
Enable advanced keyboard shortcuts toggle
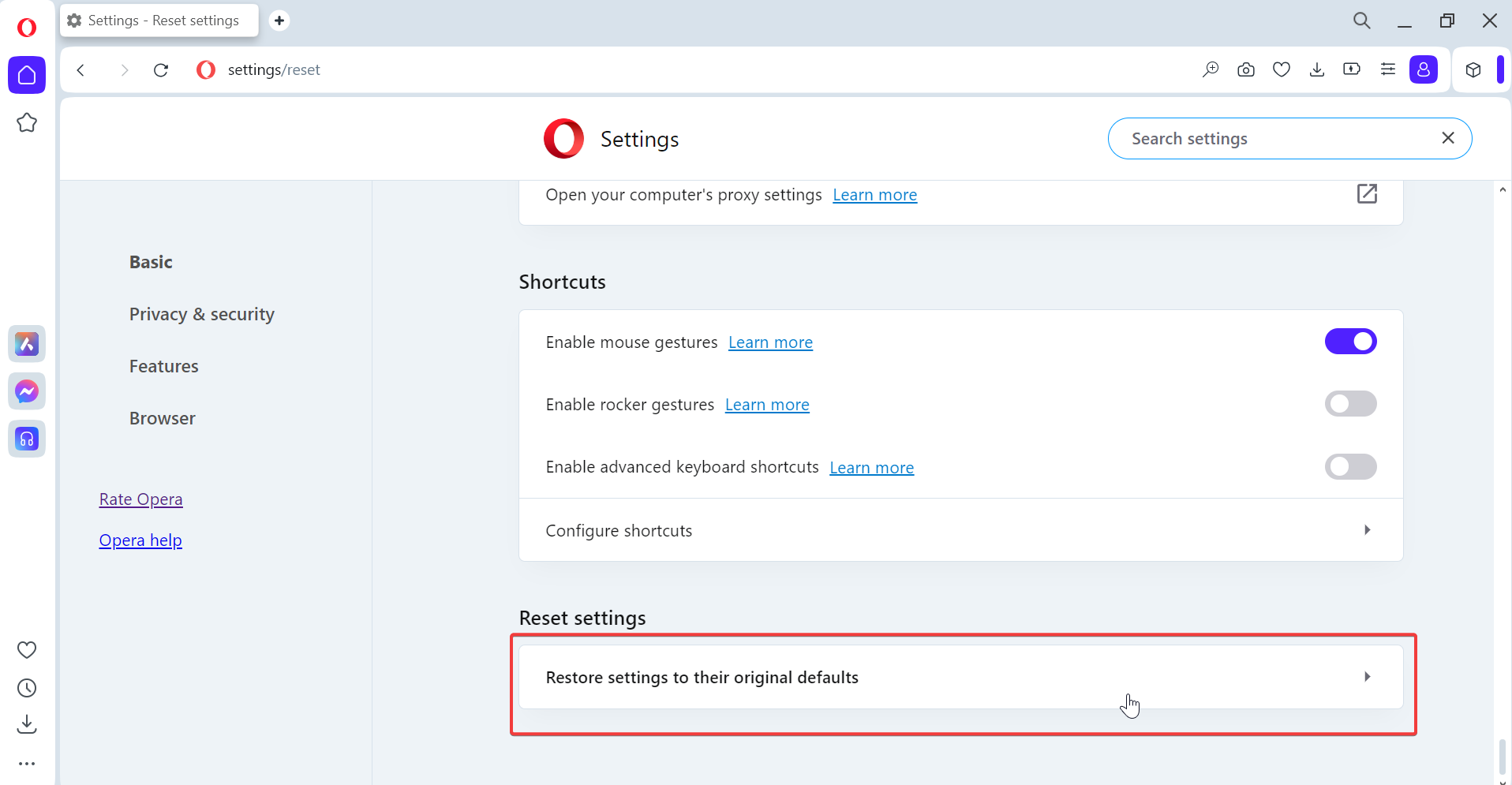click(1350, 467)
